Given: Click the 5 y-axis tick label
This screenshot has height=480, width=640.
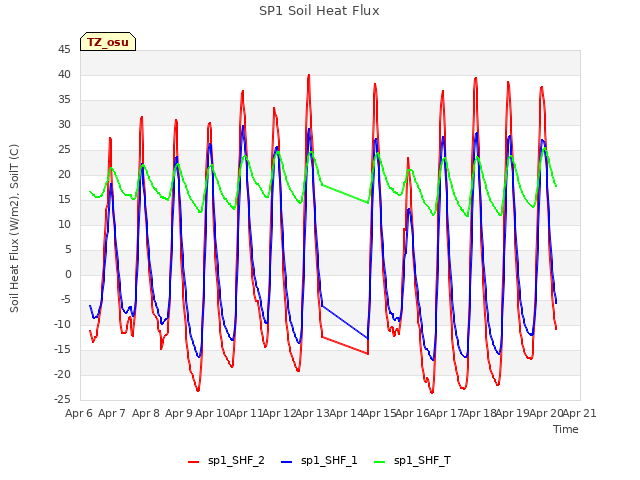Looking at the screenshot, I should (68, 249).
